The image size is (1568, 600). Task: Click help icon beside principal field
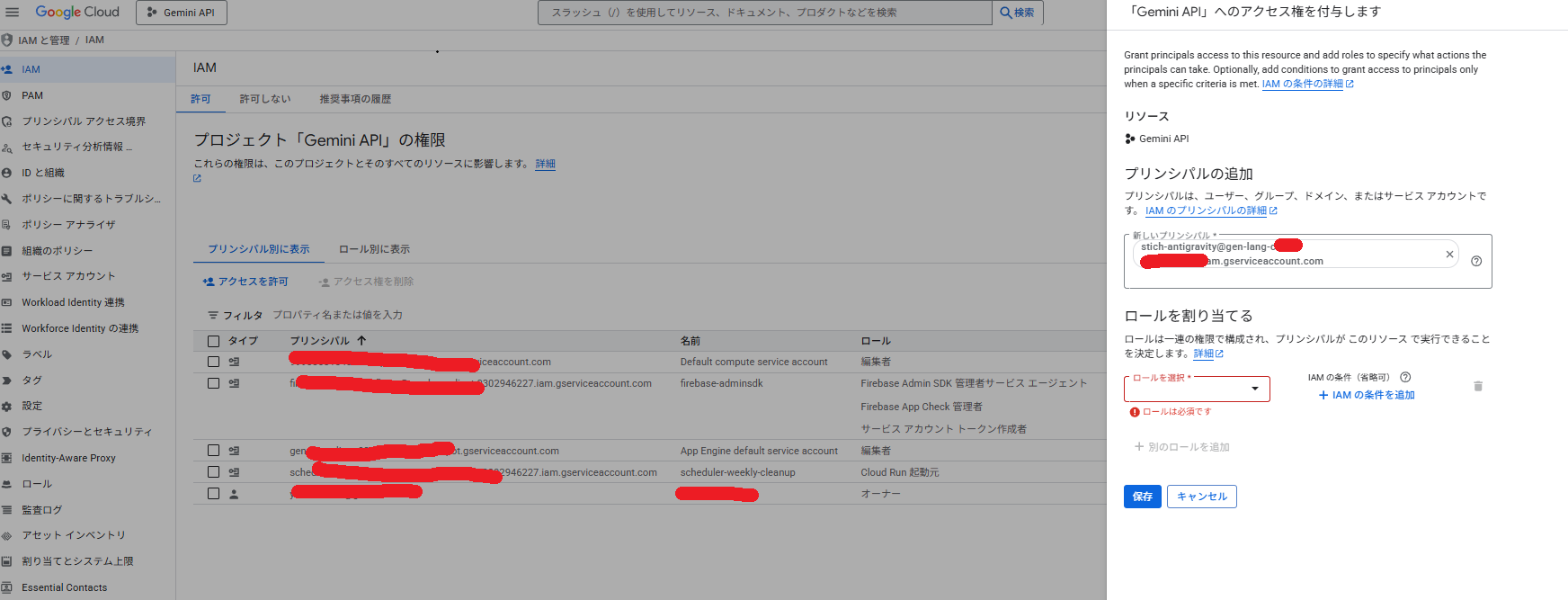pyautogui.click(x=1476, y=262)
